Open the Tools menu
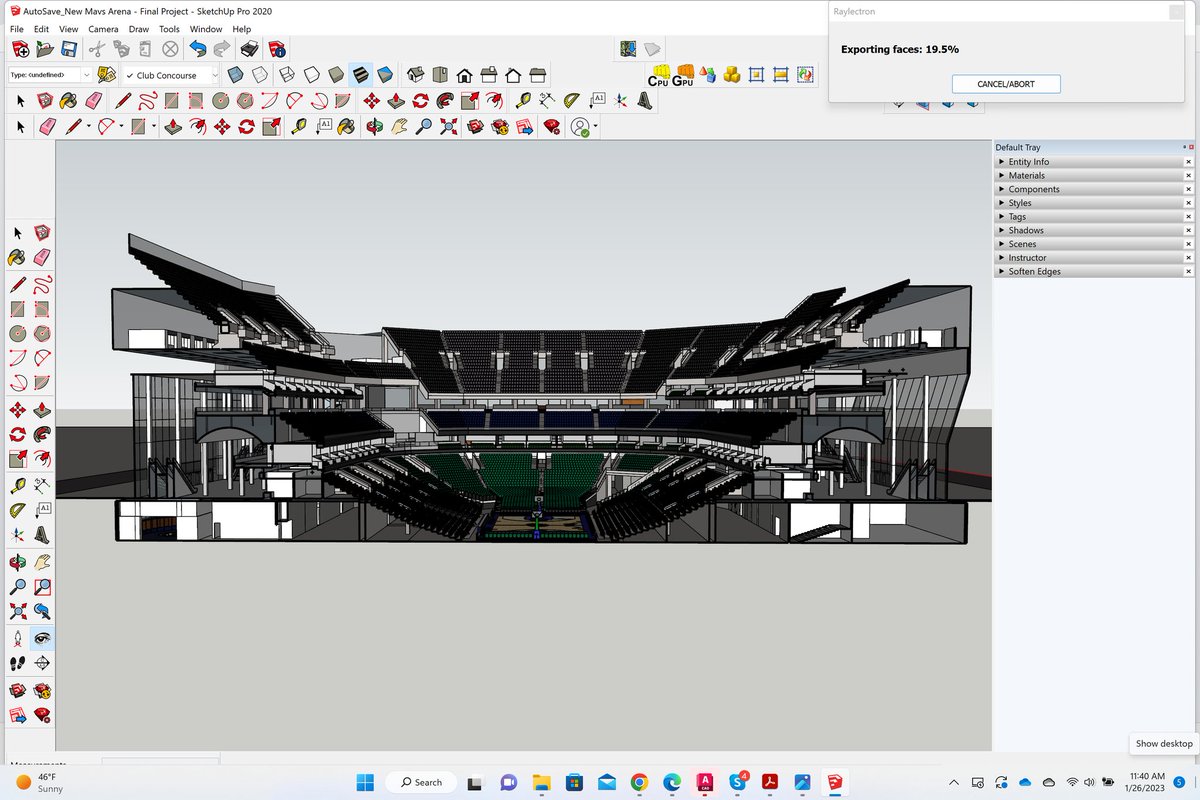This screenshot has height=800, width=1200. (x=169, y=29)
